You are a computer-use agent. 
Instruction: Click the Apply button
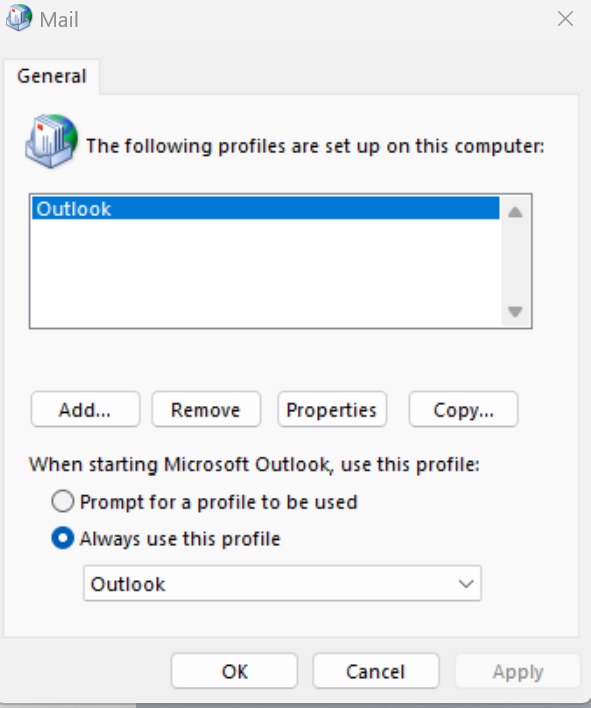[517, 671]
